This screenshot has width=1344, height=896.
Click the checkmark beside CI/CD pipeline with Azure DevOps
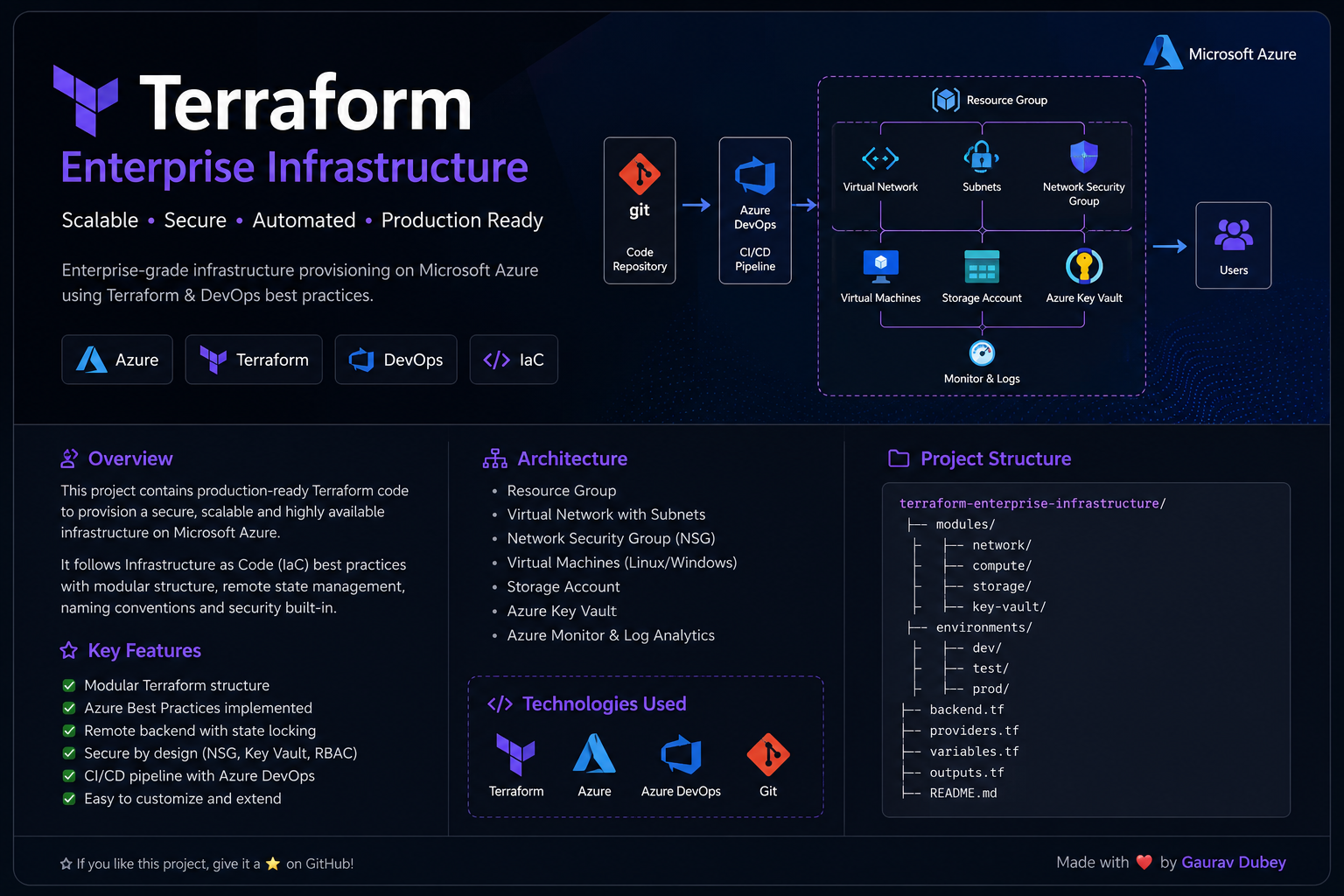point(68,775)
